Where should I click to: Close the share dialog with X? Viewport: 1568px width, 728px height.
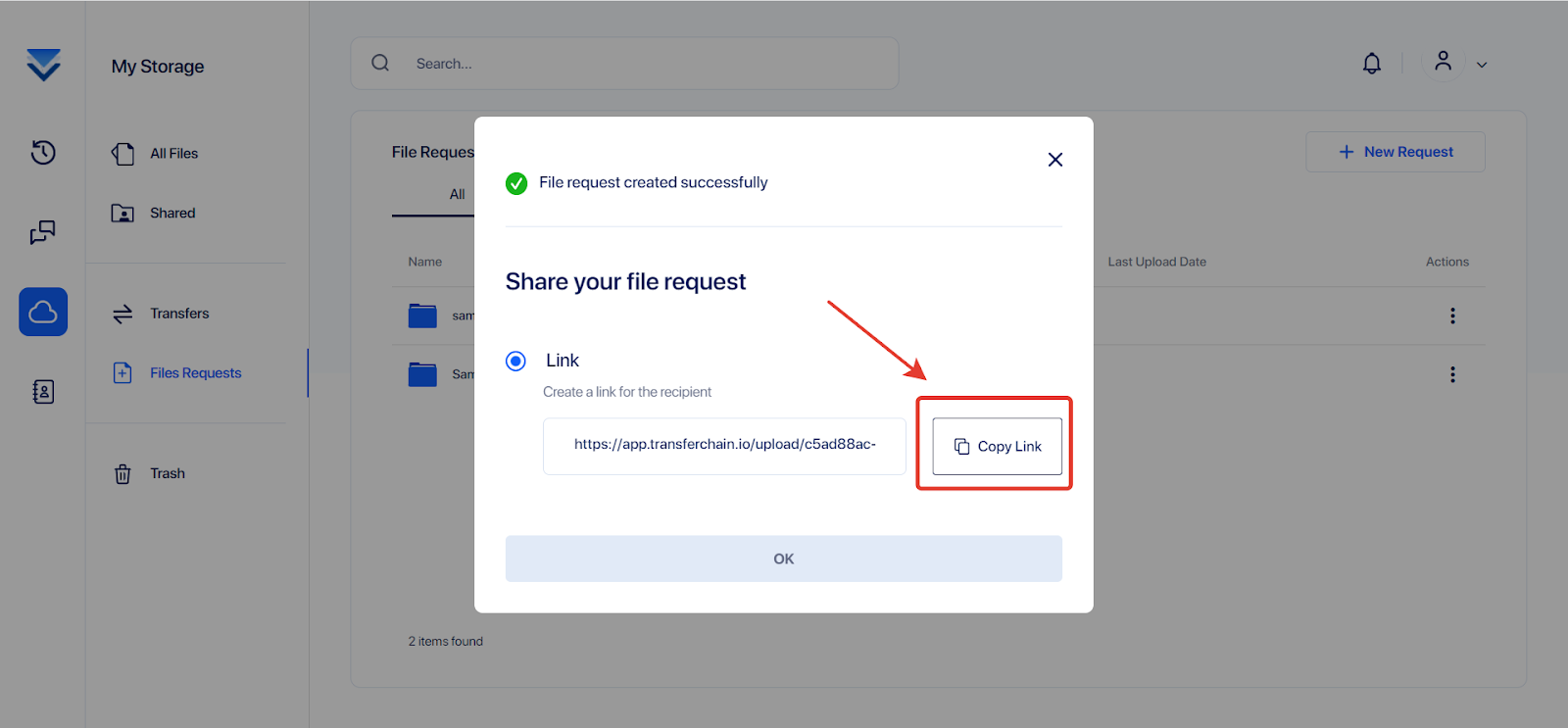click(1055, 160)
